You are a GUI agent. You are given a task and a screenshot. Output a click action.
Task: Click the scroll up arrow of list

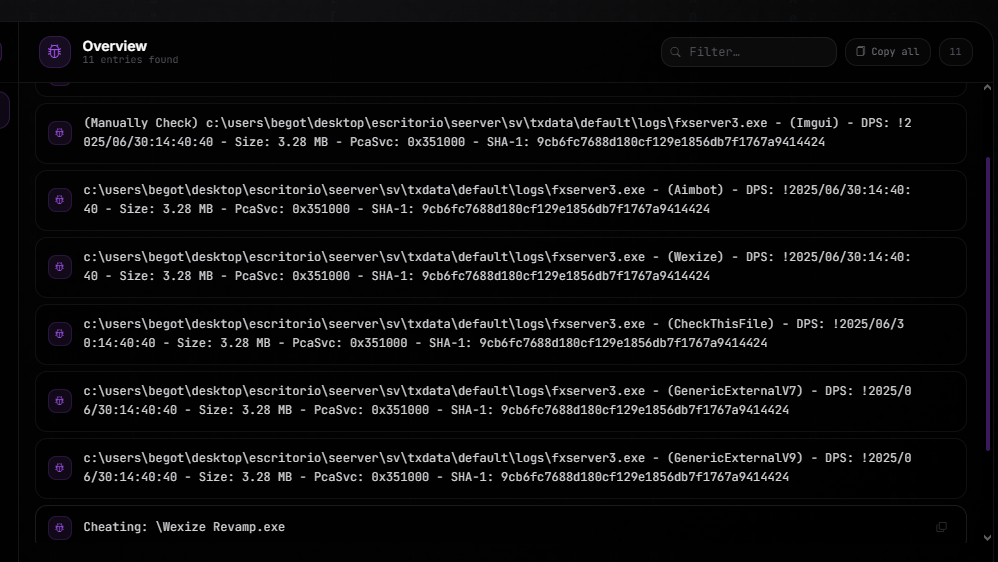(x=987, y=88)
